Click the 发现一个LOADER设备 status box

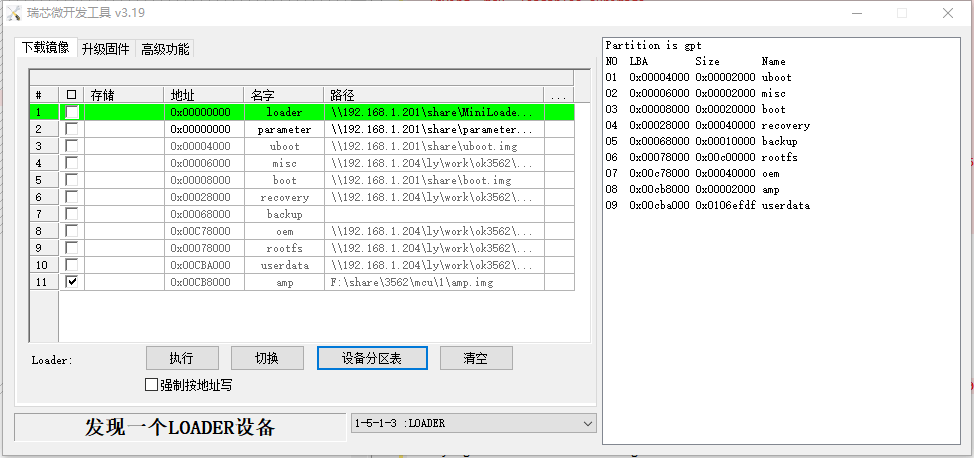point(180,428)
